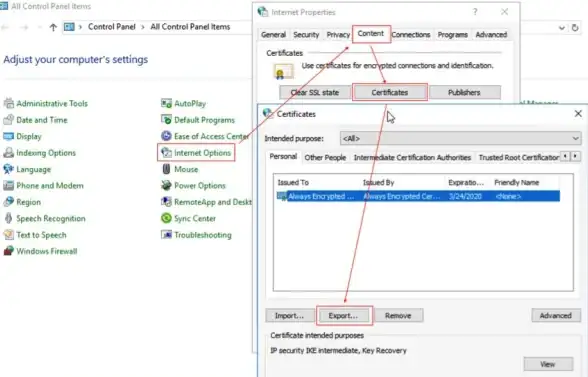The width and height of the screenshot is (588, 377).
Task: Expand the address bar history dropdown
Action: click(562, 27)
